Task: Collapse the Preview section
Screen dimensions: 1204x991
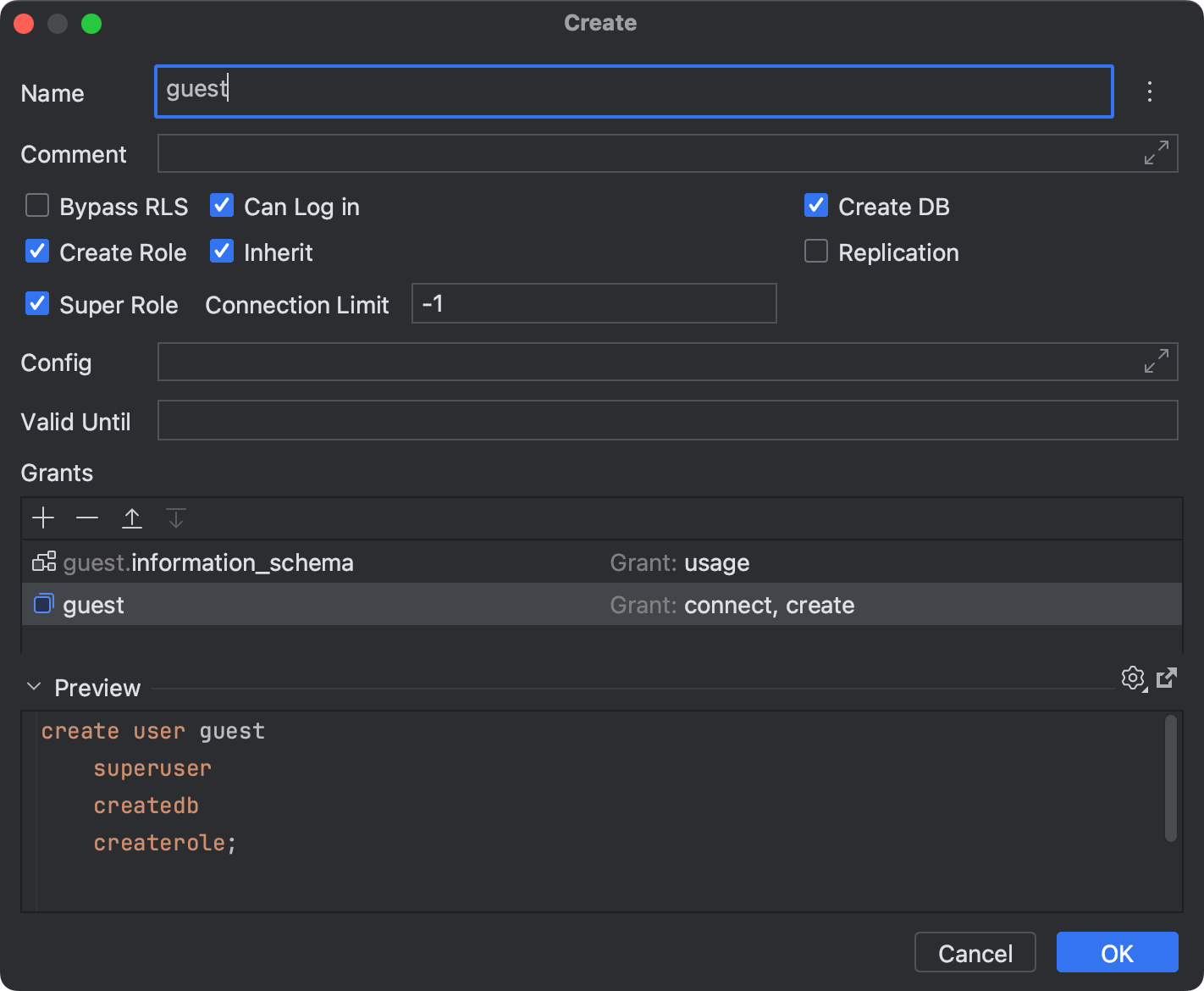Action: (x=34, y=687)
